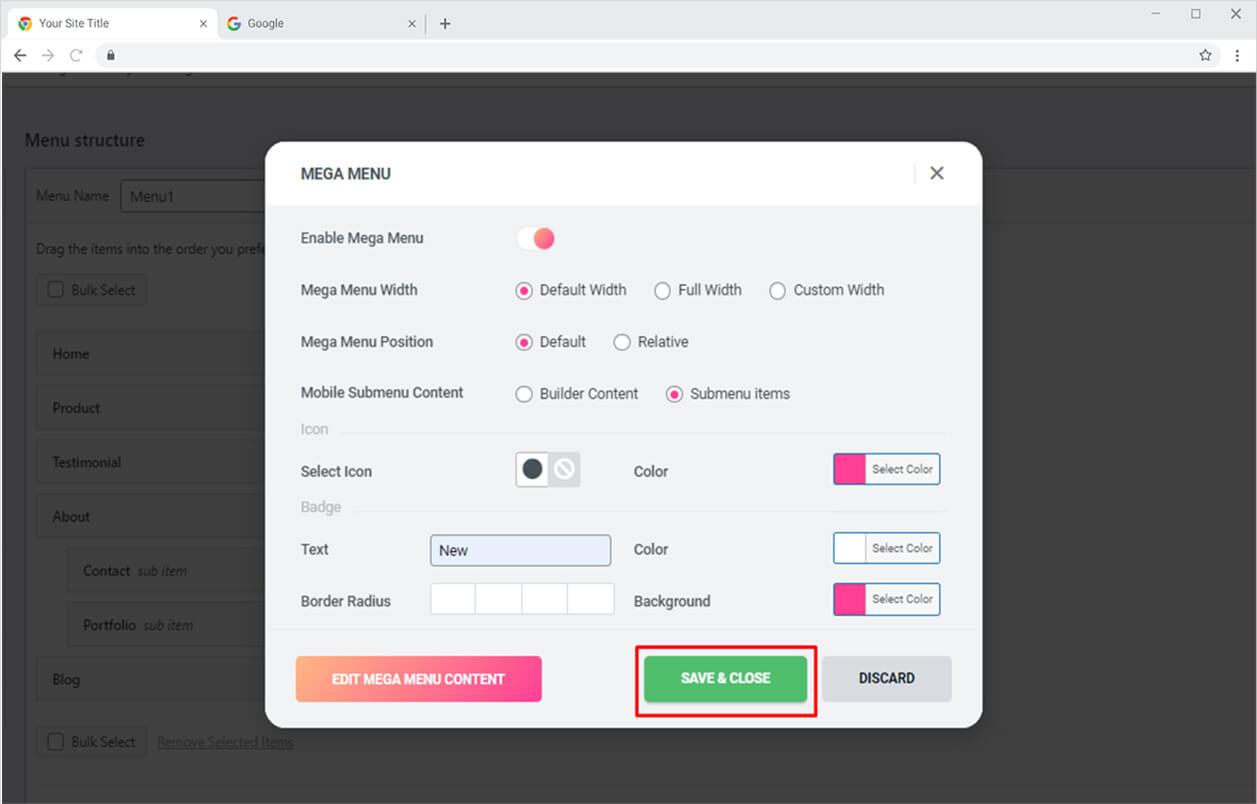Screen dimensions: 1257x804
Task: Bookmark page with the star icon
Action: pyautogui.click(x=1205, y=56)
